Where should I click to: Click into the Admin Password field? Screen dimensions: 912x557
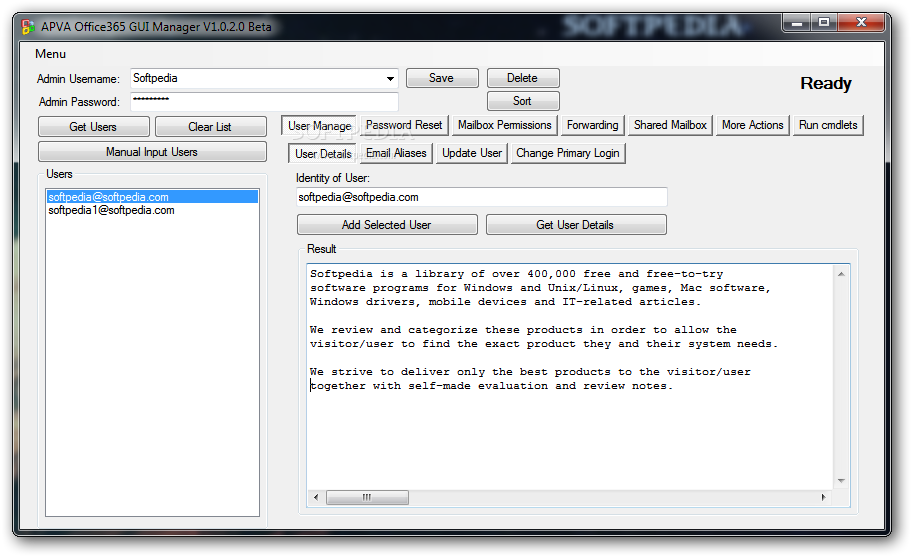(264, 101)
